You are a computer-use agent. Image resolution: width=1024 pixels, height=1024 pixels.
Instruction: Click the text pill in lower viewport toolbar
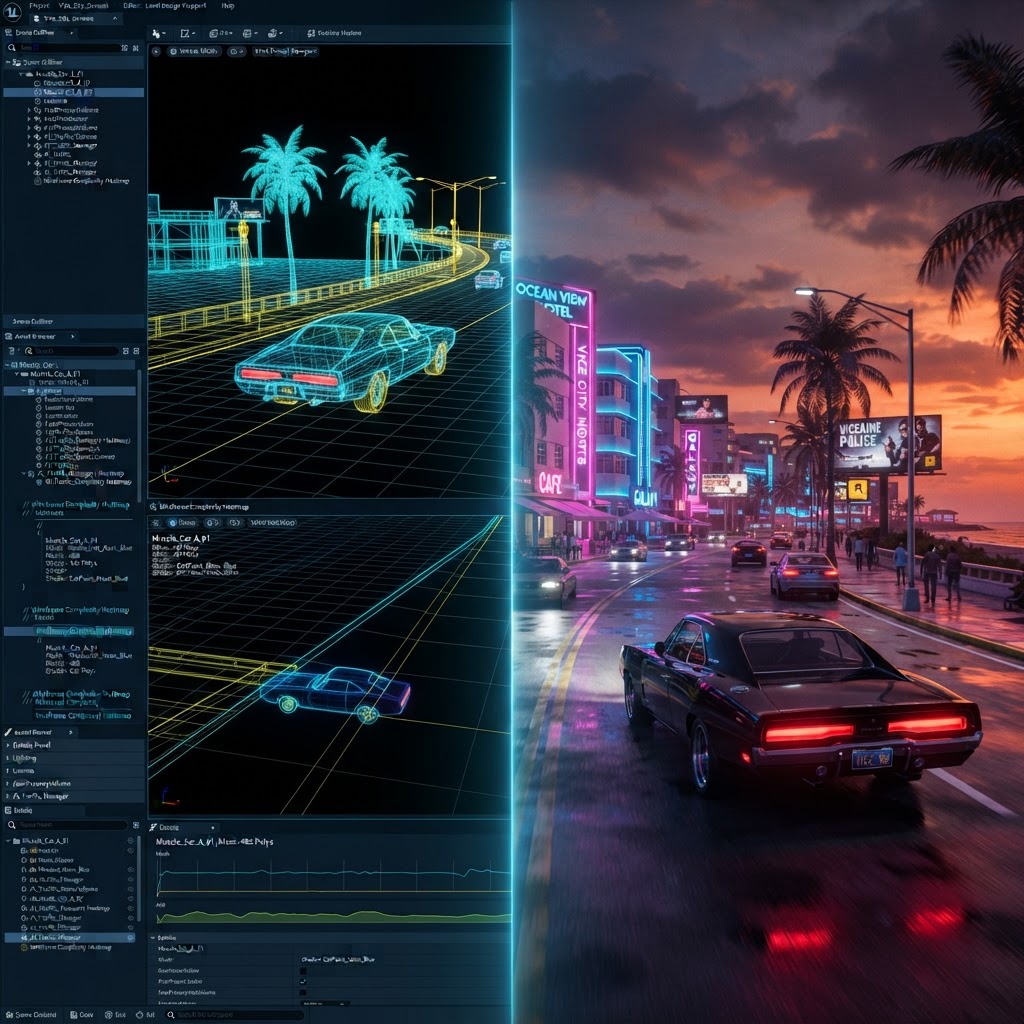click(273, 523)
